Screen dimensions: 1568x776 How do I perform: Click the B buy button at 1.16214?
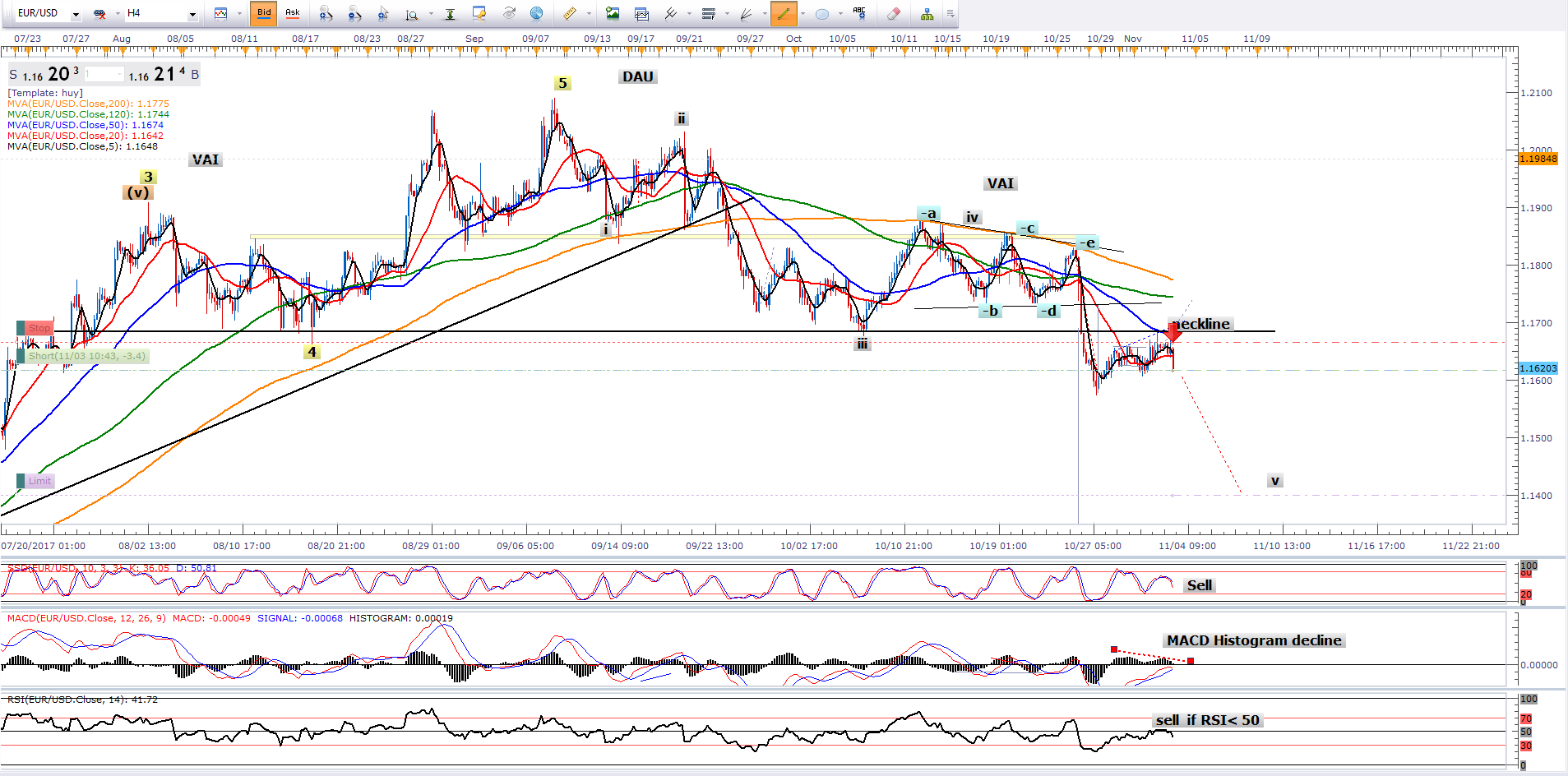[x=195, y=75]
